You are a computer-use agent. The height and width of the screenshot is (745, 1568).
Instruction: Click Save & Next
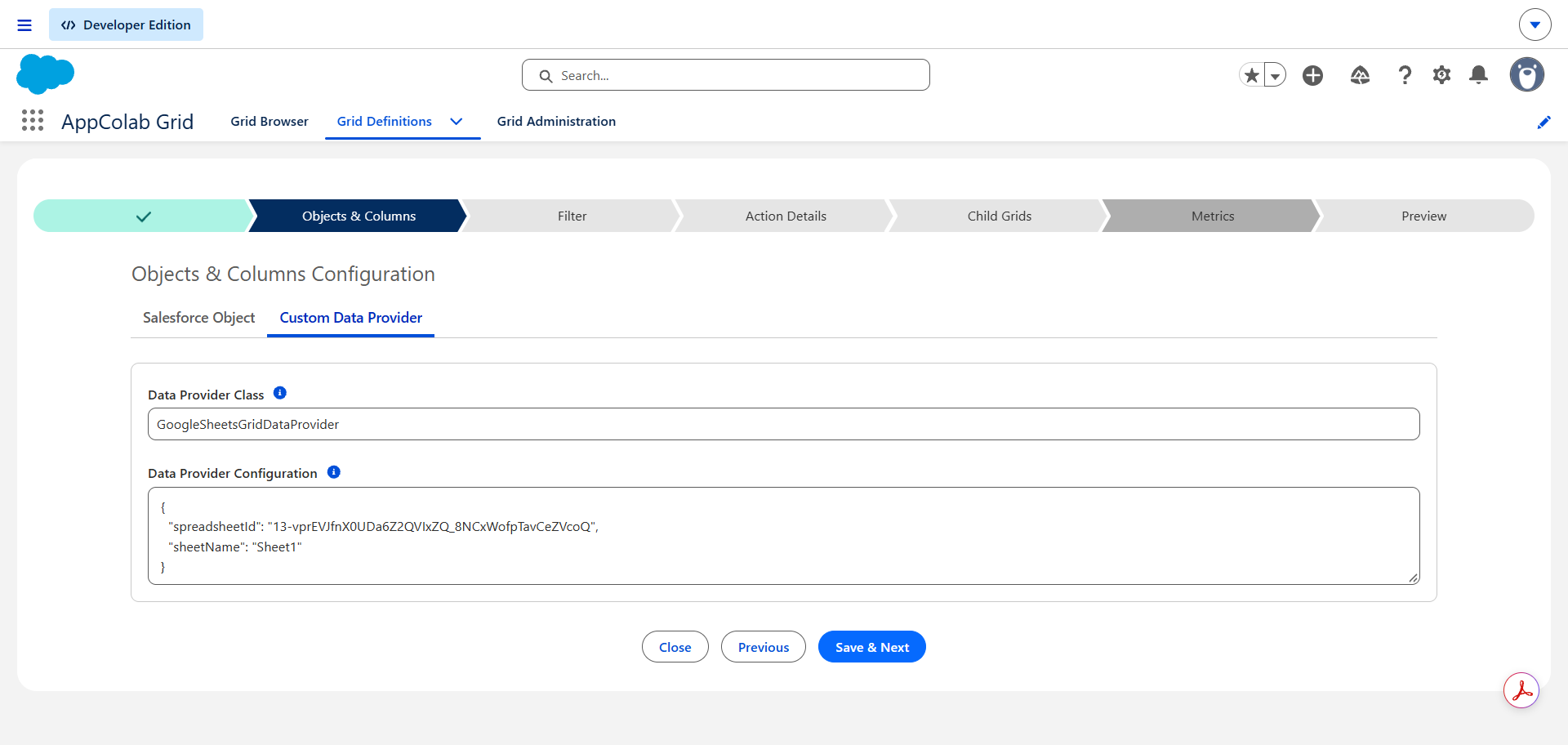tap(871, 647)
